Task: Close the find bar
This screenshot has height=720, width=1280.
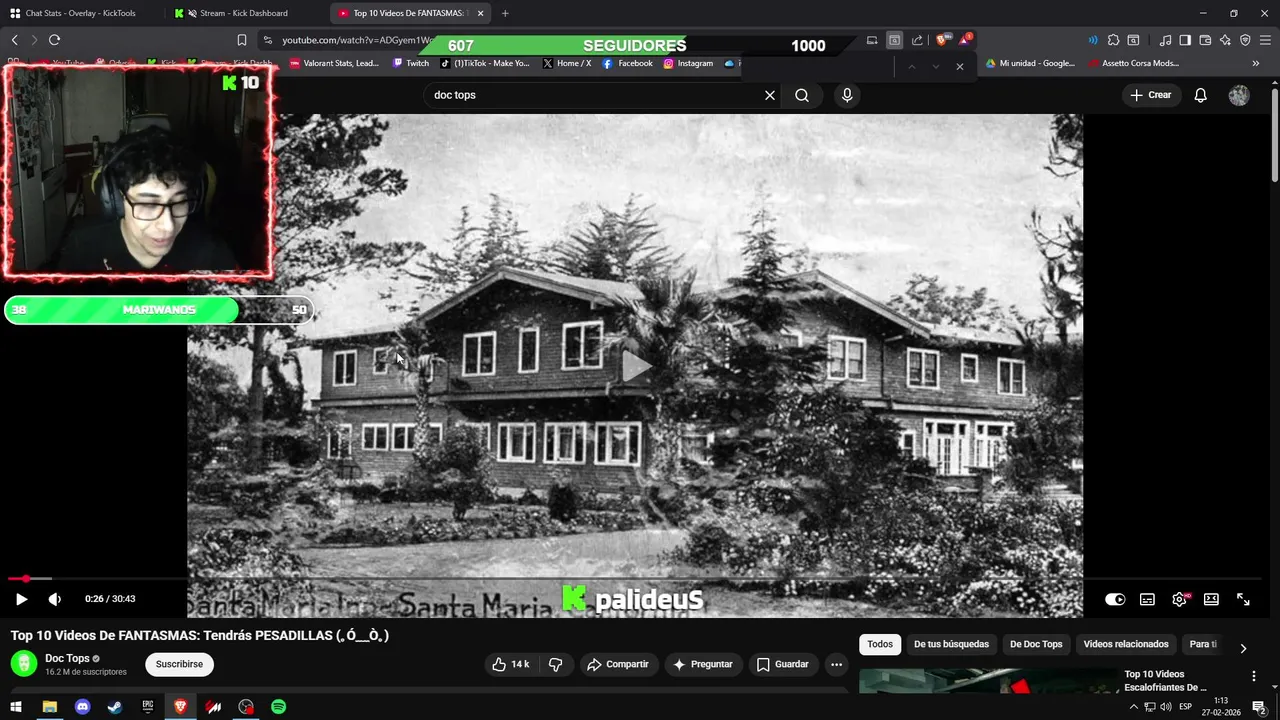Action: coord(960,66)
